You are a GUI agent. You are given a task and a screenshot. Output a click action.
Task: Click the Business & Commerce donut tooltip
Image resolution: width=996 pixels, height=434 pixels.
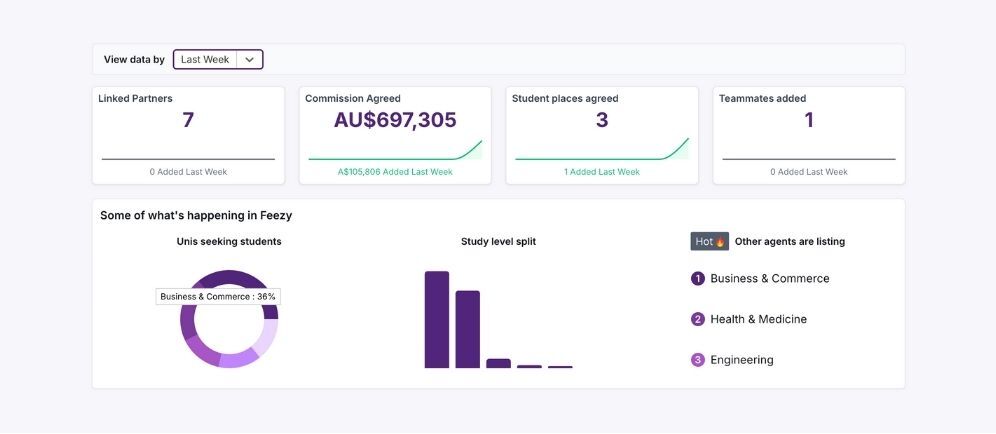point(218,297)
